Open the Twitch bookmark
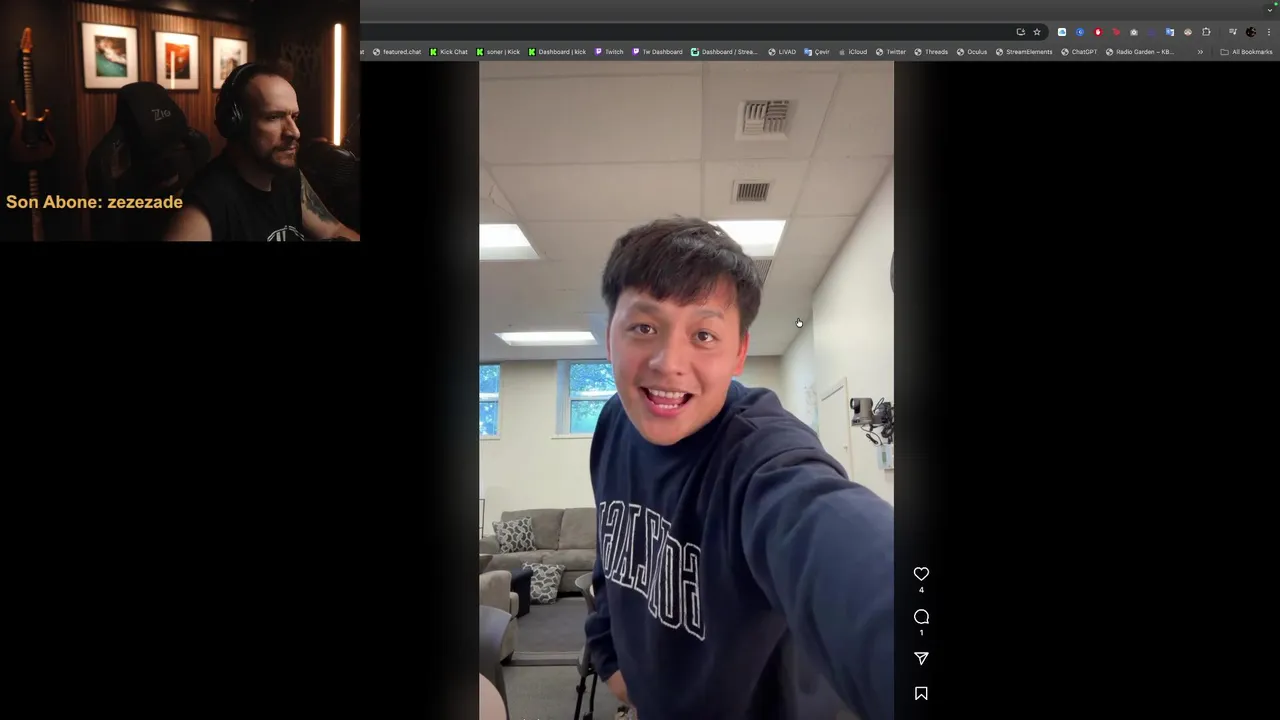The width and height of the screenshot is (1280, 720). (x=609, y=52)
